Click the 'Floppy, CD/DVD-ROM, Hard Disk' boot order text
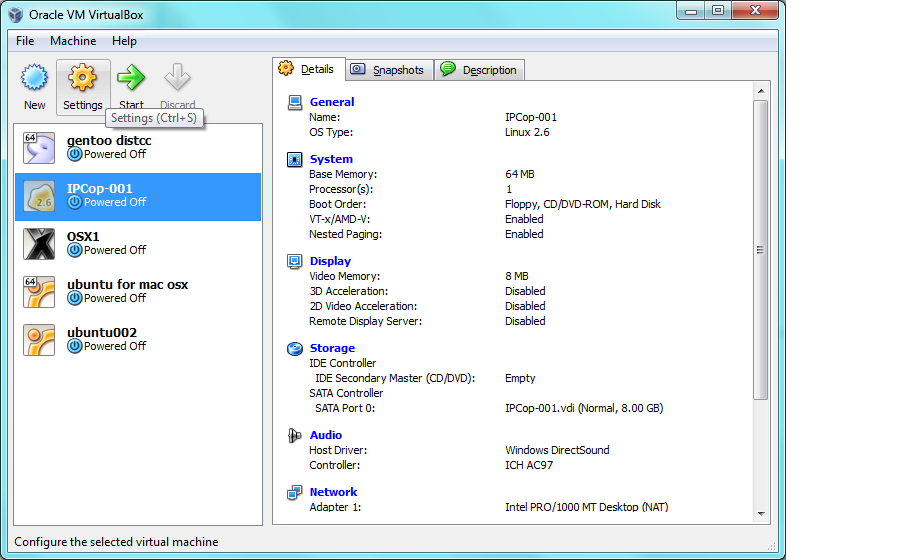Image resolution: width=907 pixels, height=560 pixels. tap(582, 204)
